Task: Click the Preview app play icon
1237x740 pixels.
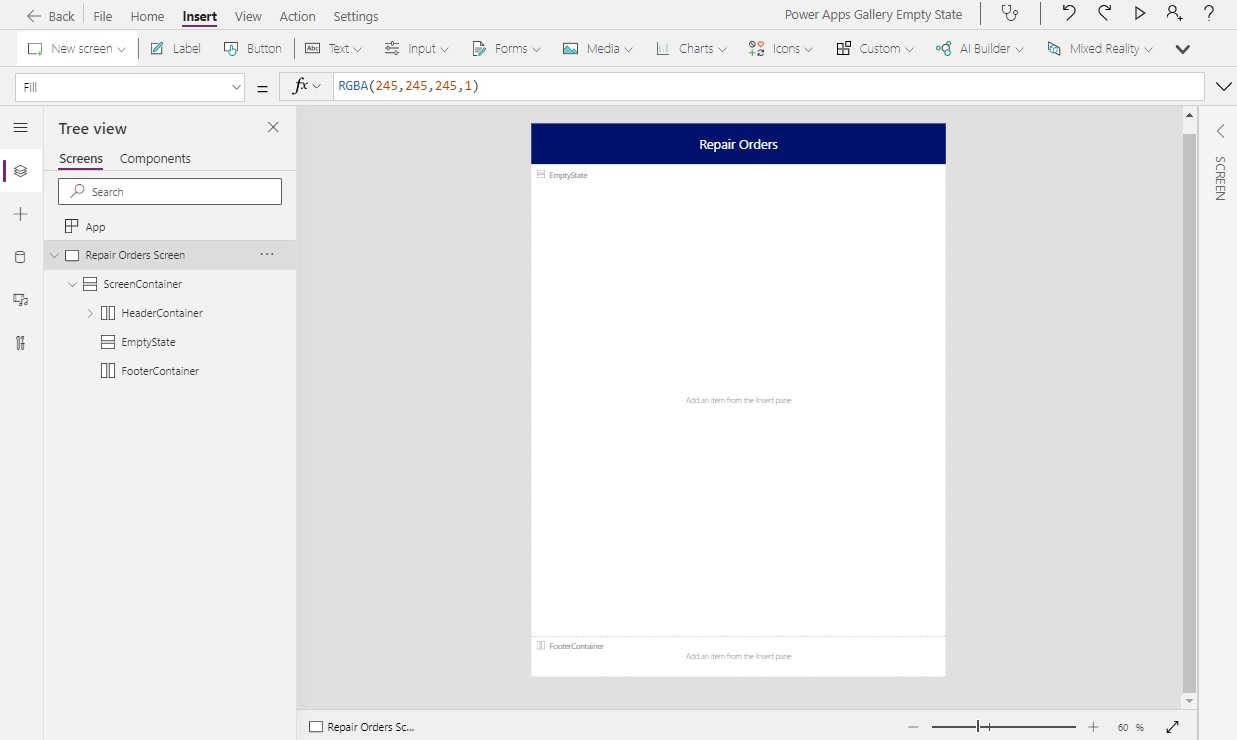Action: (x=1139, y=14)
